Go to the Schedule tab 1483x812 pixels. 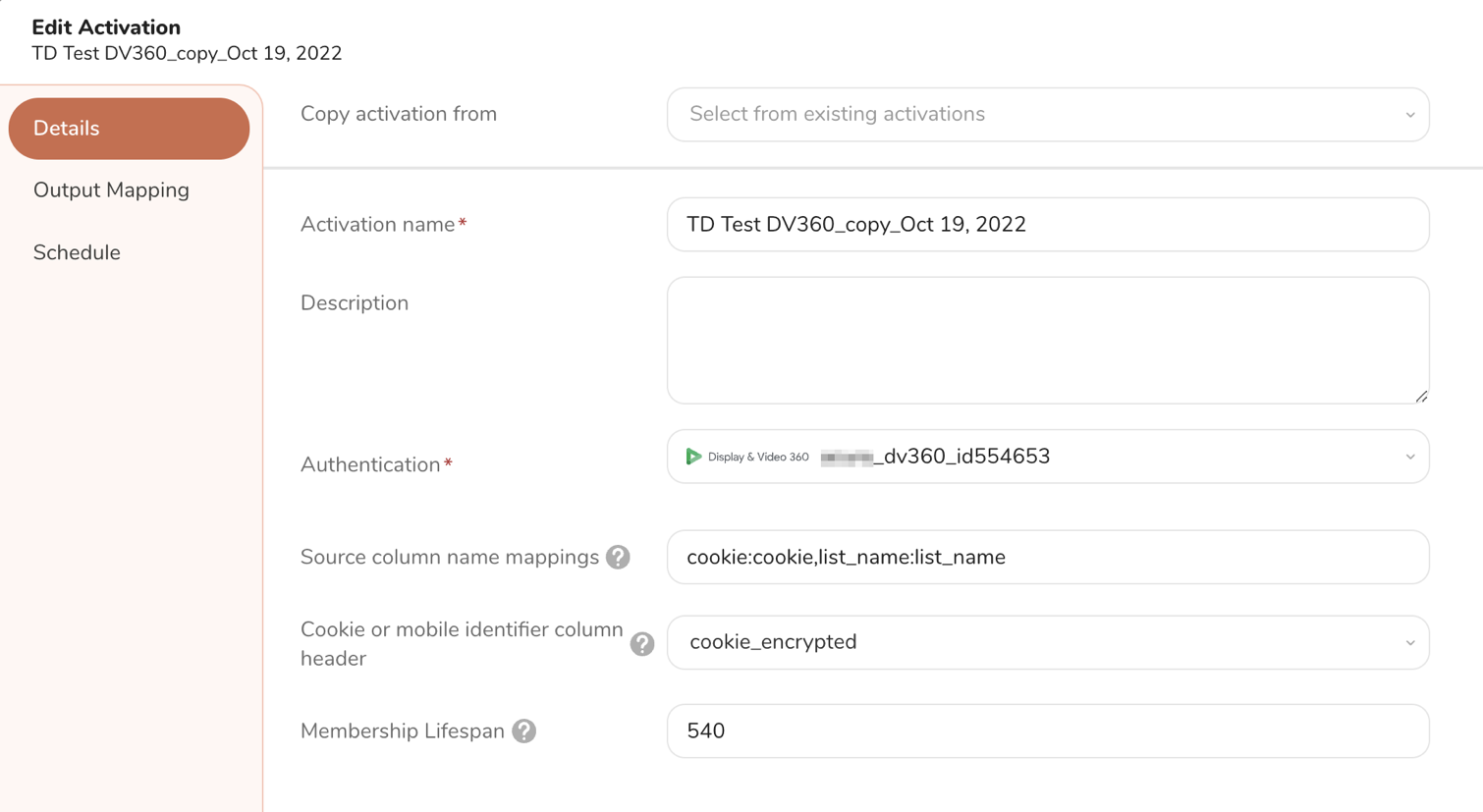[x=77, y=252]
